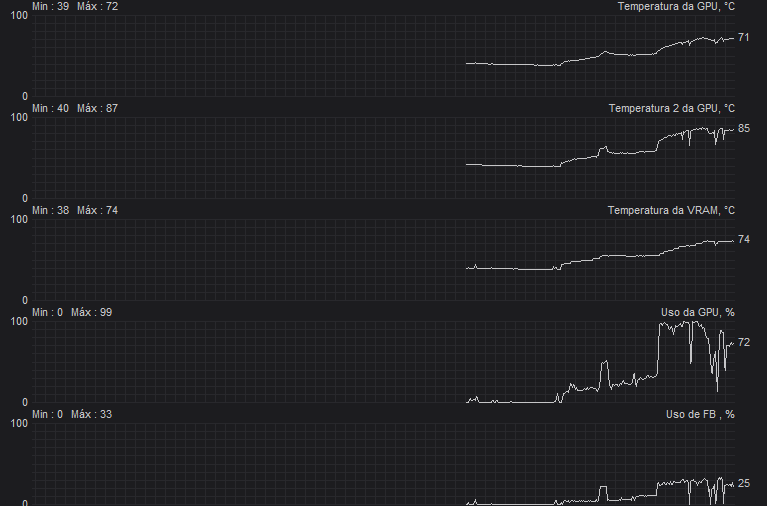Click the current value 25 of FB usage
This screenshot has height=506, width=768.
point(744,484)
